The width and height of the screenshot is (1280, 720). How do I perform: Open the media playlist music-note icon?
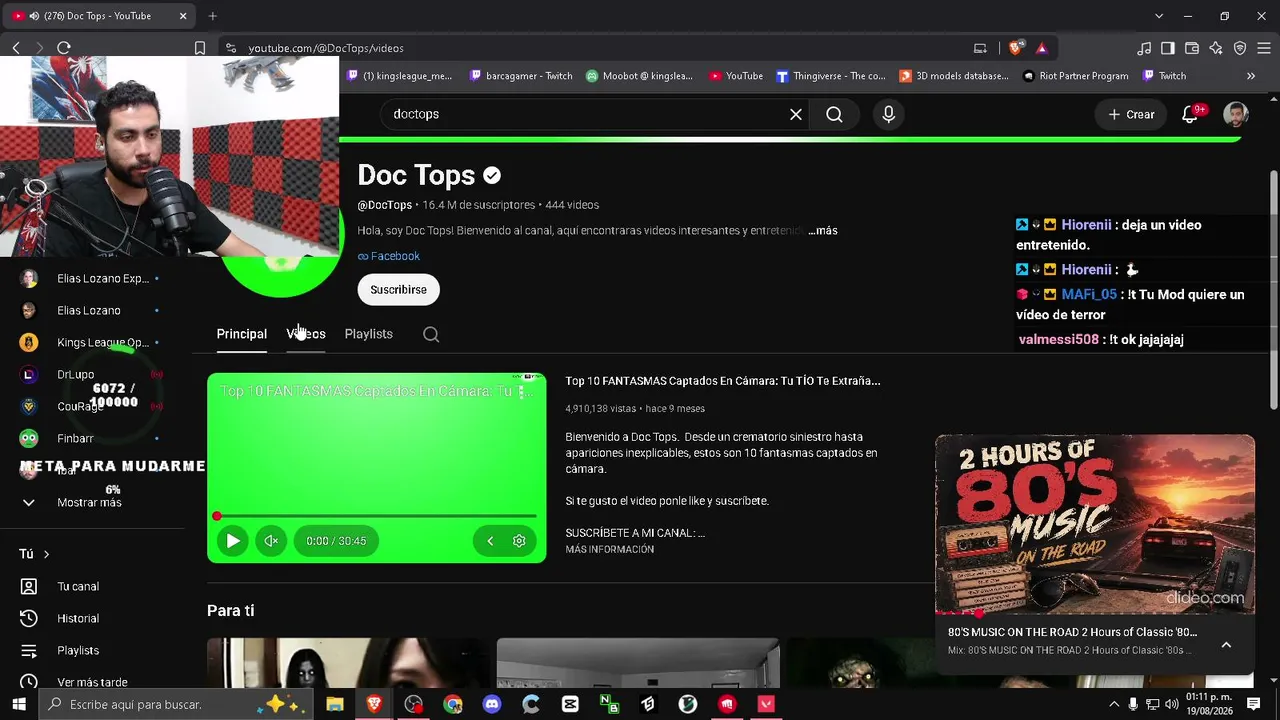coord(1144,48)
